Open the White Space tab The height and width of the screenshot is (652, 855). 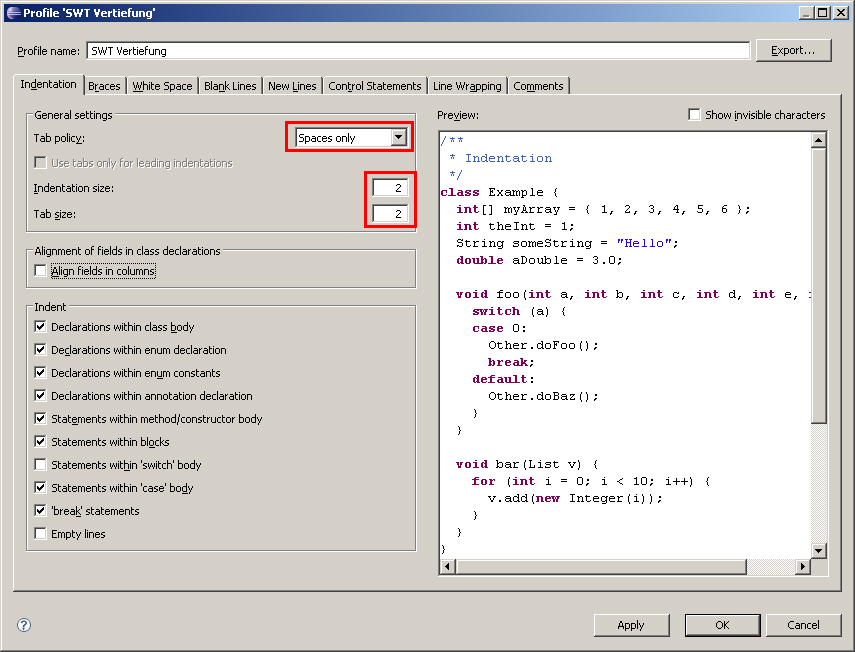[162, 86]
